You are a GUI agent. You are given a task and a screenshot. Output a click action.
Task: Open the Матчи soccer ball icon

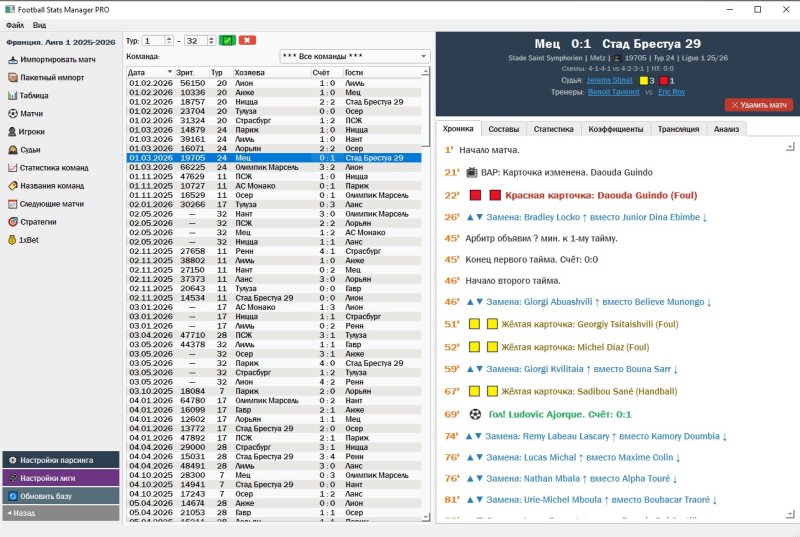13,113
